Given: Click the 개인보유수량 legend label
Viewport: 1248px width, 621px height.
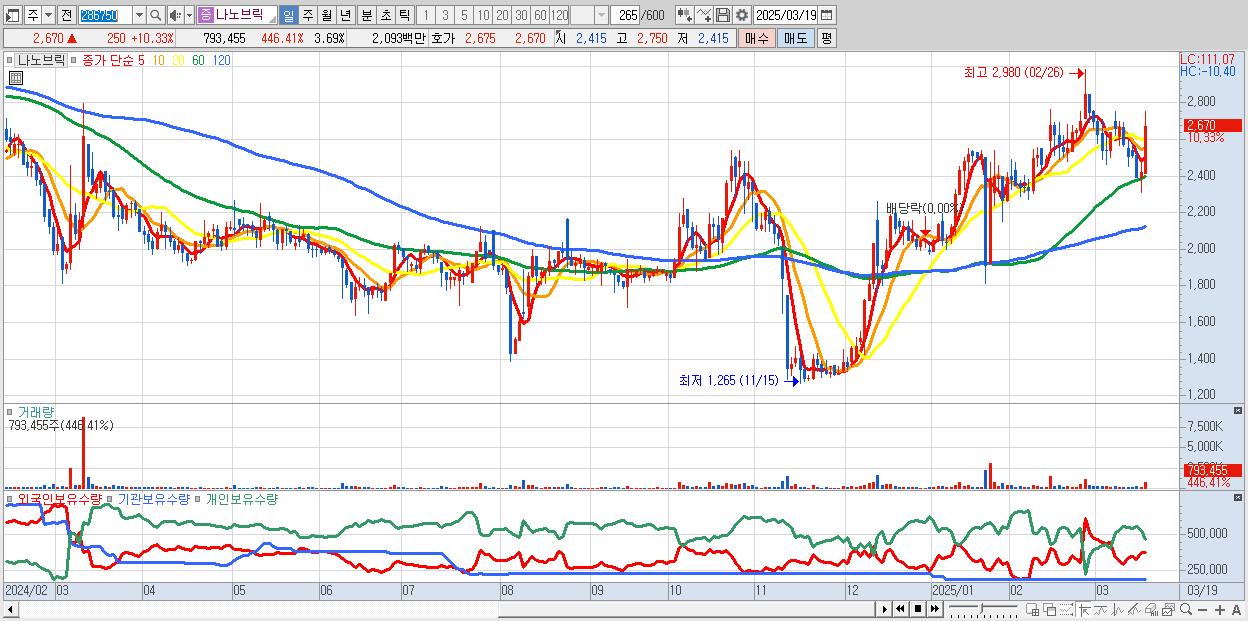Looking at the screenshot, I should (241, 498).
